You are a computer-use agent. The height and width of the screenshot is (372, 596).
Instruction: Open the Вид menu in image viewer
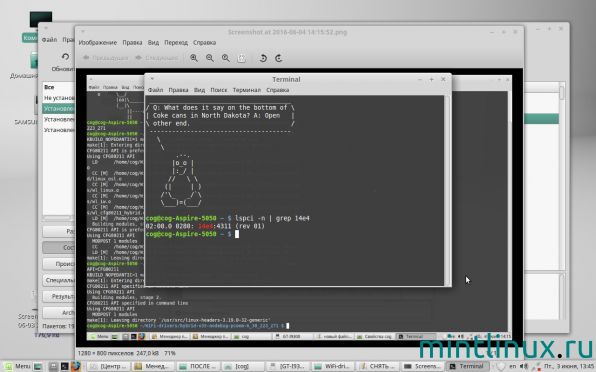[153, 43]
